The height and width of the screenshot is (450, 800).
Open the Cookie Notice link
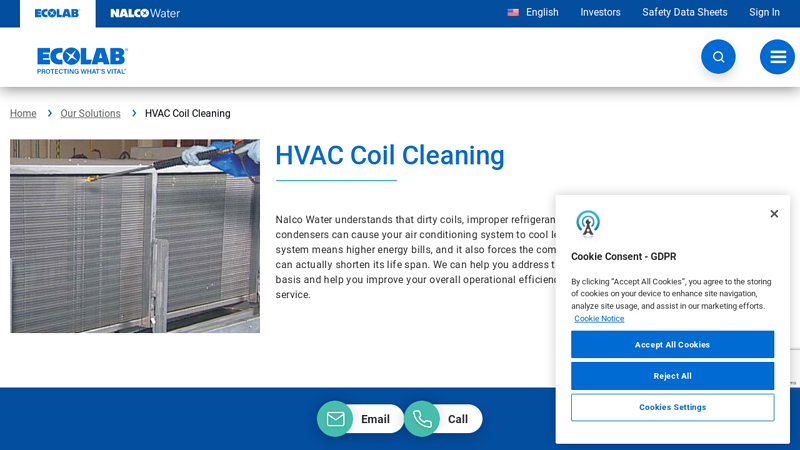point(599,318)
